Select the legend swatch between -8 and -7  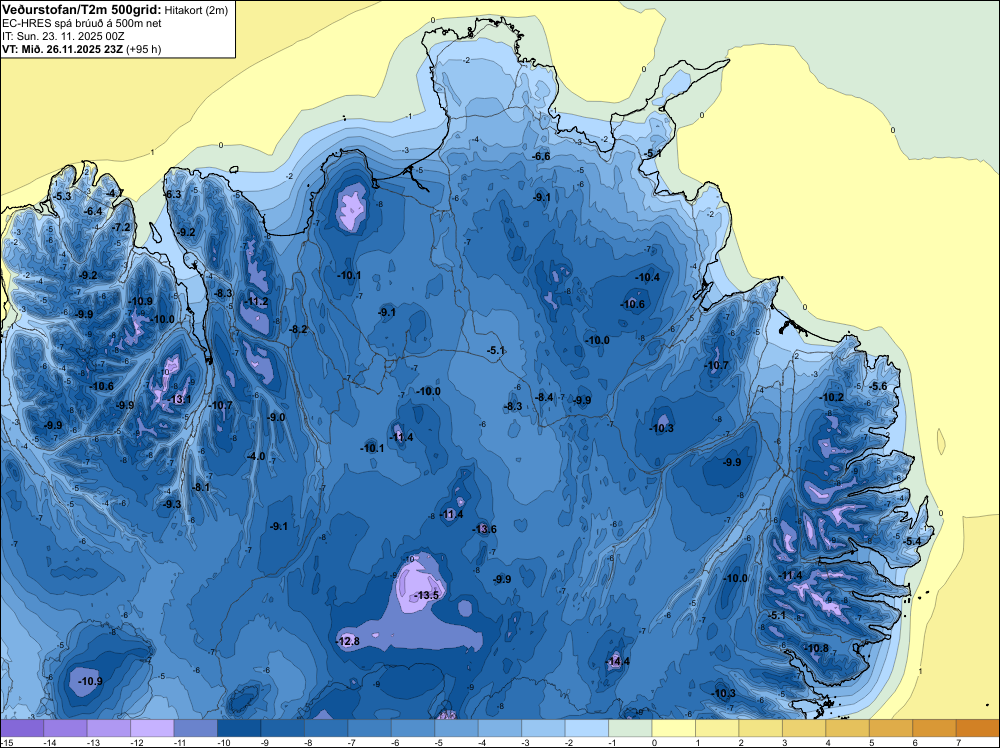click(x=326, y=728)
